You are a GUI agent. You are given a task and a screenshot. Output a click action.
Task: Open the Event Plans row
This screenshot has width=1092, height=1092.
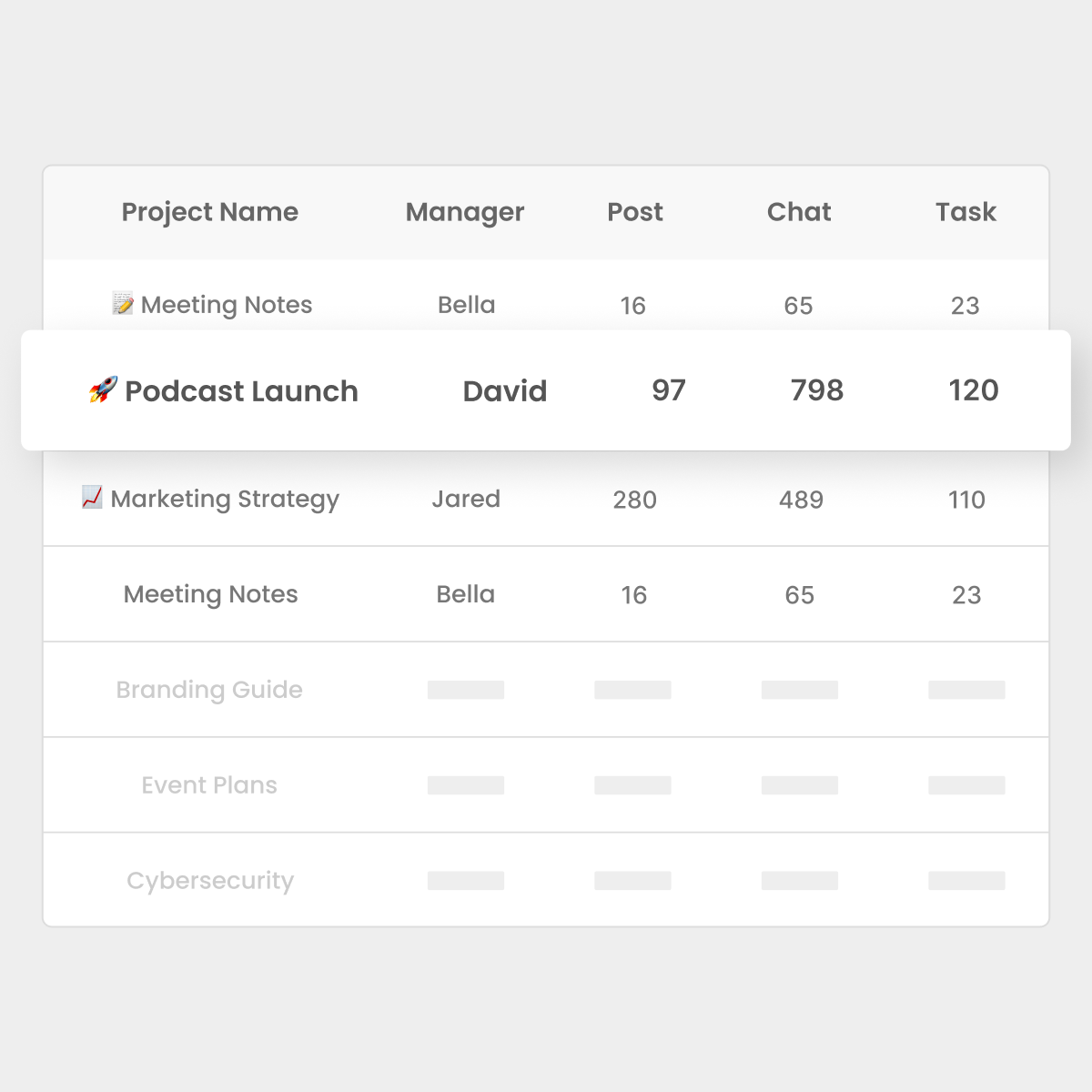click(x=546, y=785)
